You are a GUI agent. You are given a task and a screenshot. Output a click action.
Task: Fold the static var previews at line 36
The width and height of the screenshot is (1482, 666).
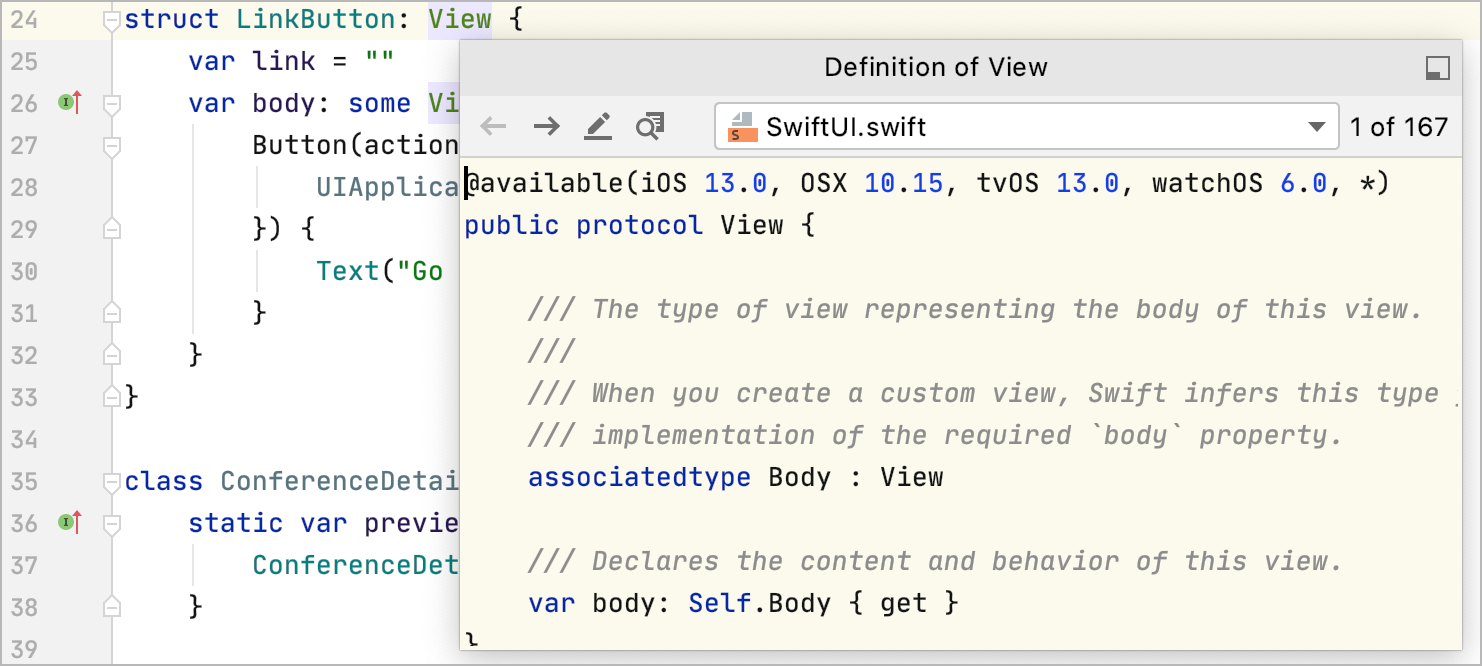(x=112, y=524)
